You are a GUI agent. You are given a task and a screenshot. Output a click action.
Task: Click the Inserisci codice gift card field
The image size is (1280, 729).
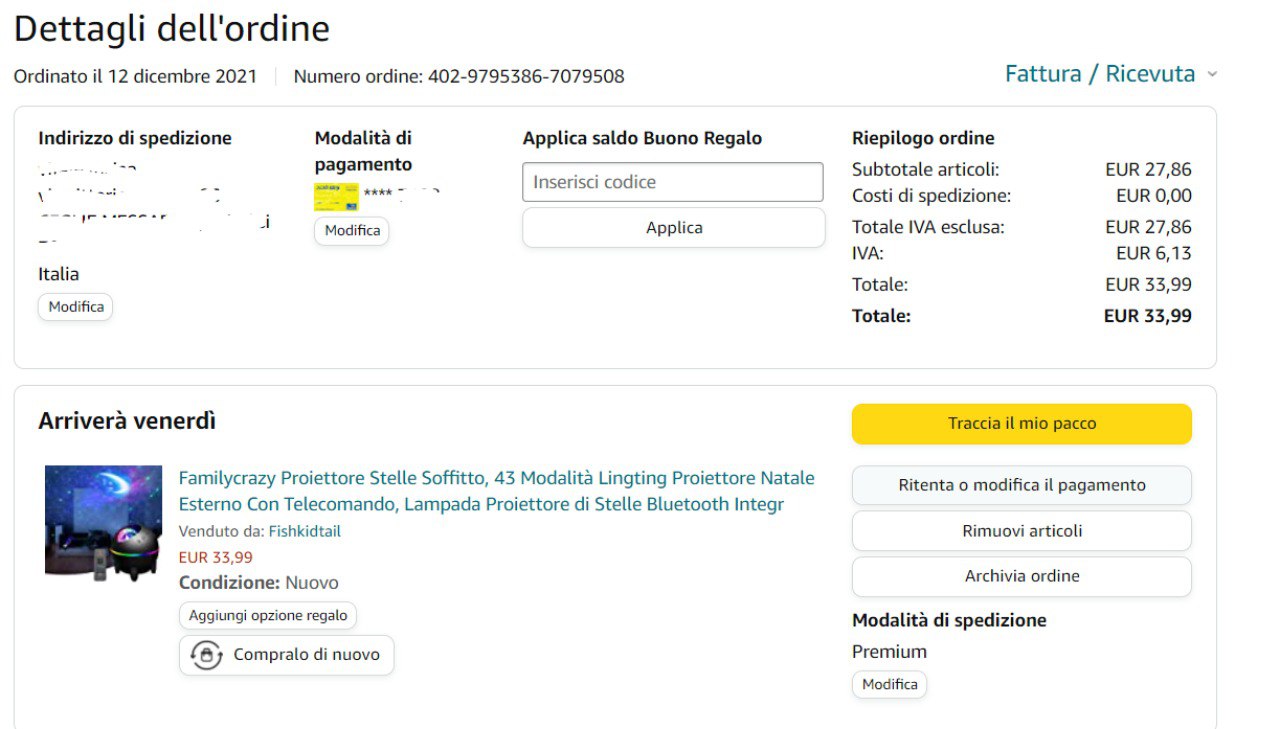click(x=672, y=182)
